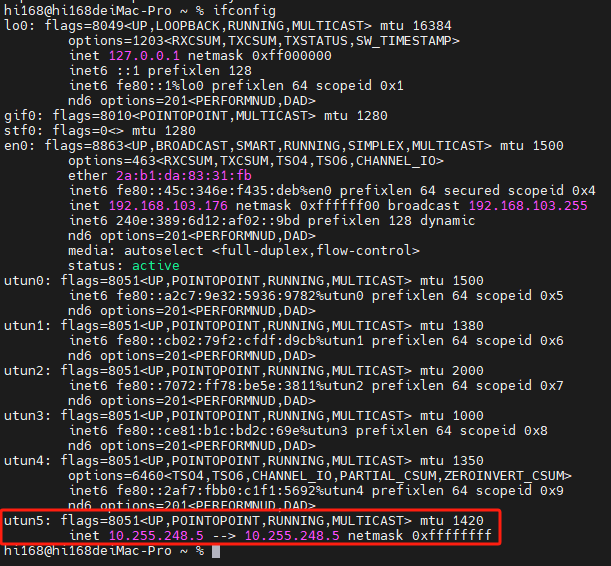
Task: Click inet6 ::1 prefixlen 128 line
Action: pos(160,71)
